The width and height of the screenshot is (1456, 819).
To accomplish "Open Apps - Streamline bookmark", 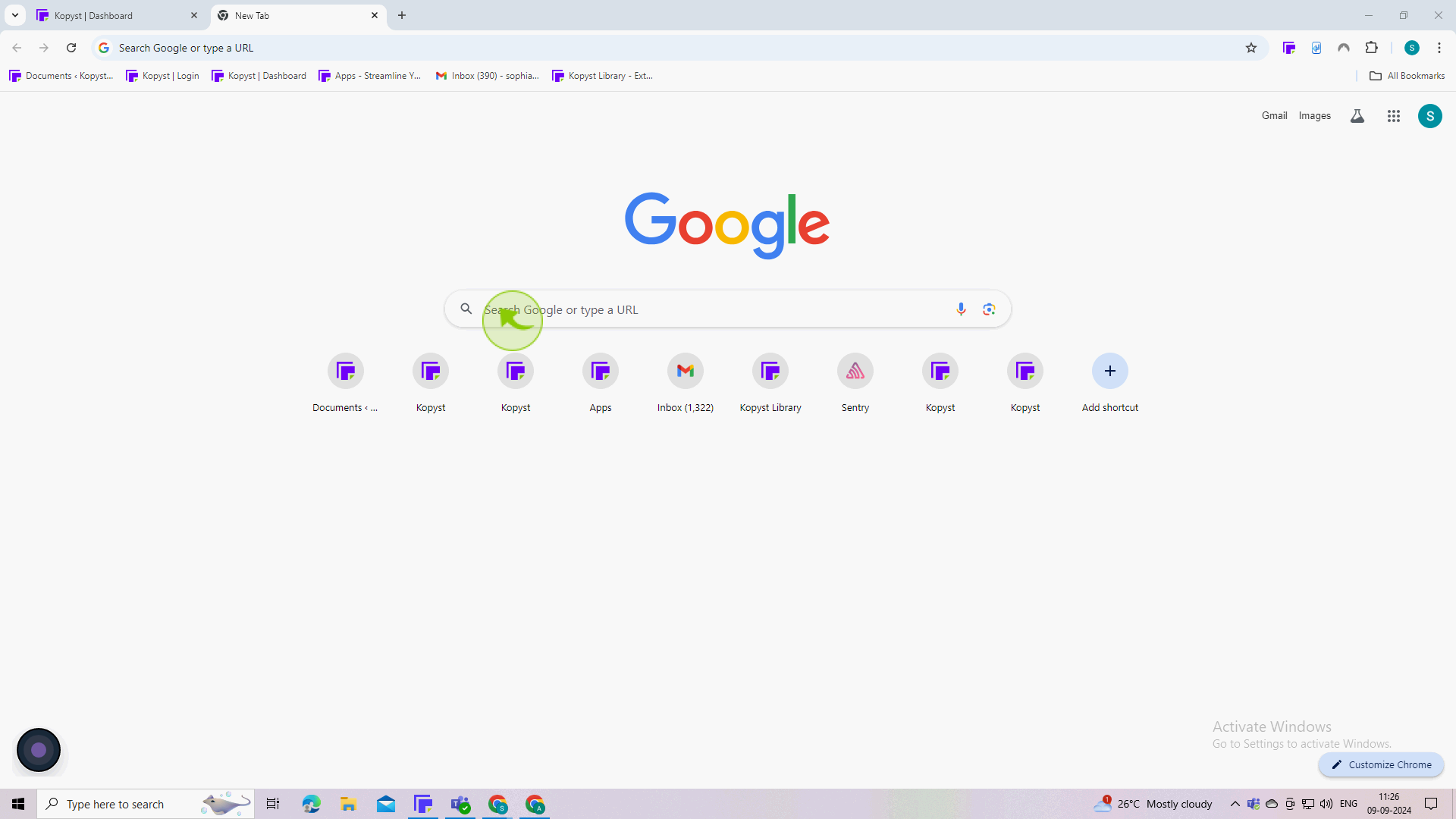I will tap(370, 76).
